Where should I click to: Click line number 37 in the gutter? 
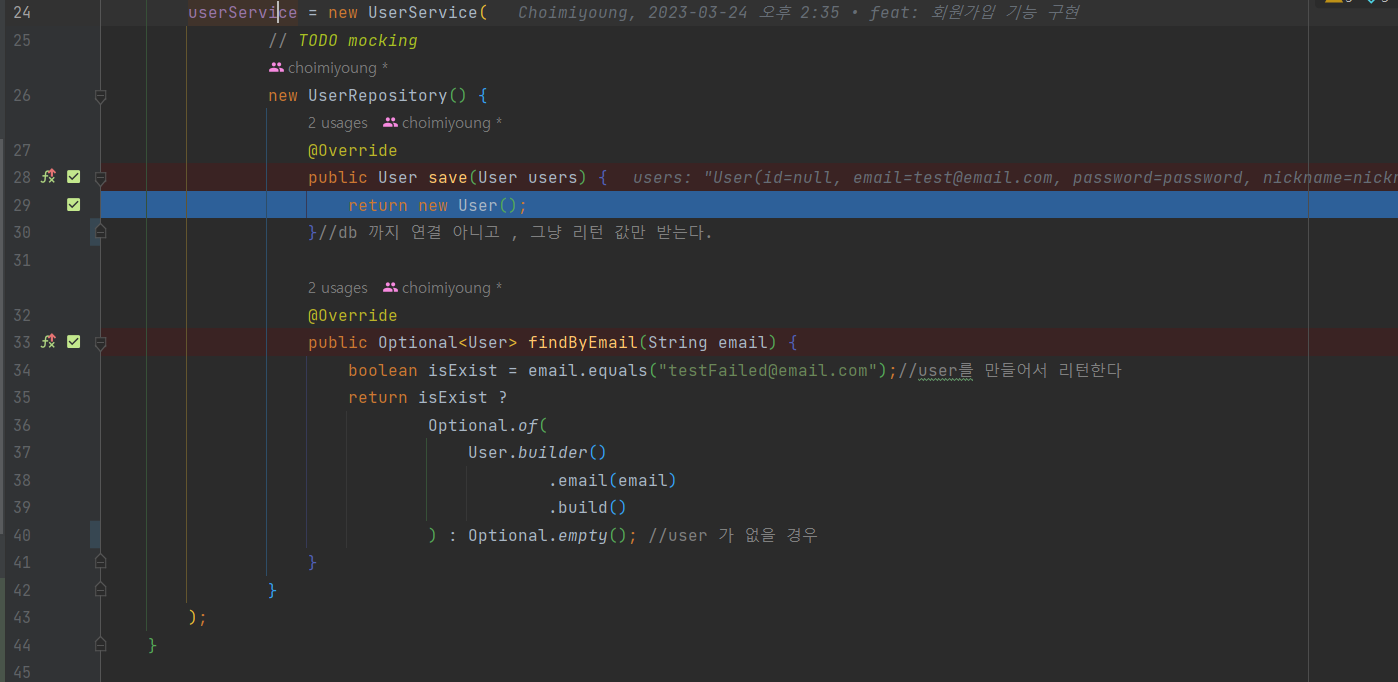pos(22,453)
